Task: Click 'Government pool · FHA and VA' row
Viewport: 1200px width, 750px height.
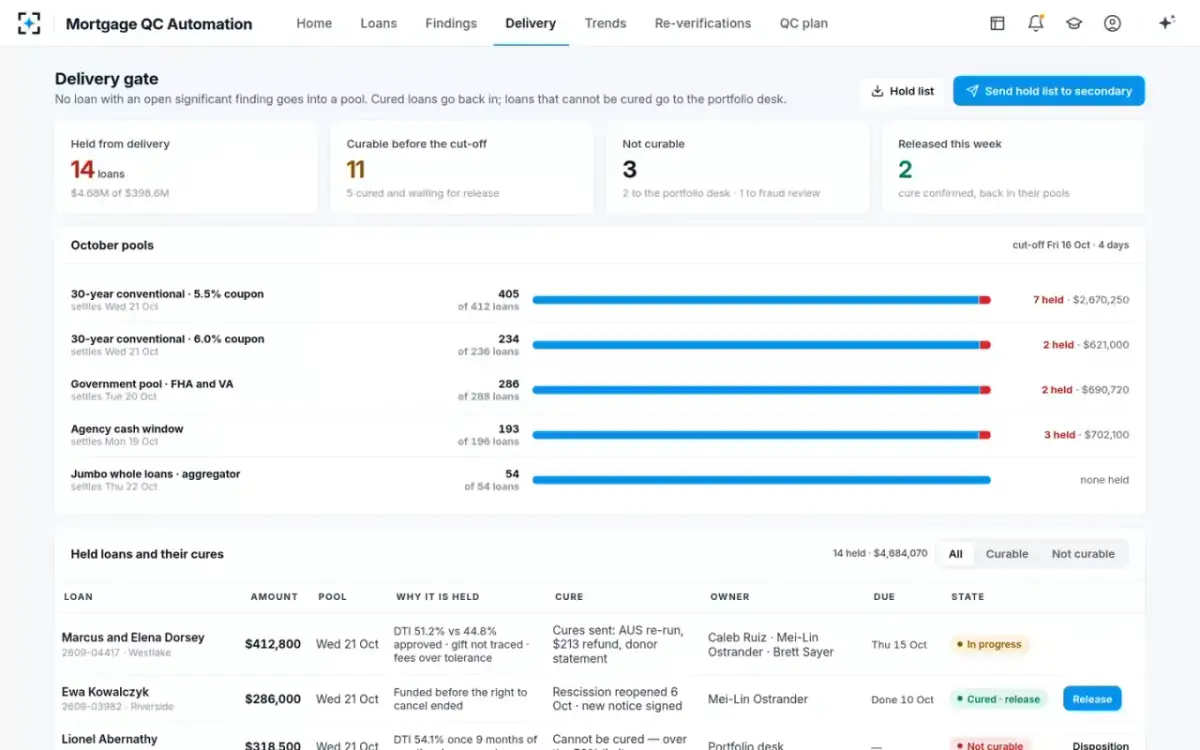Action: click(x=600, y=390)
